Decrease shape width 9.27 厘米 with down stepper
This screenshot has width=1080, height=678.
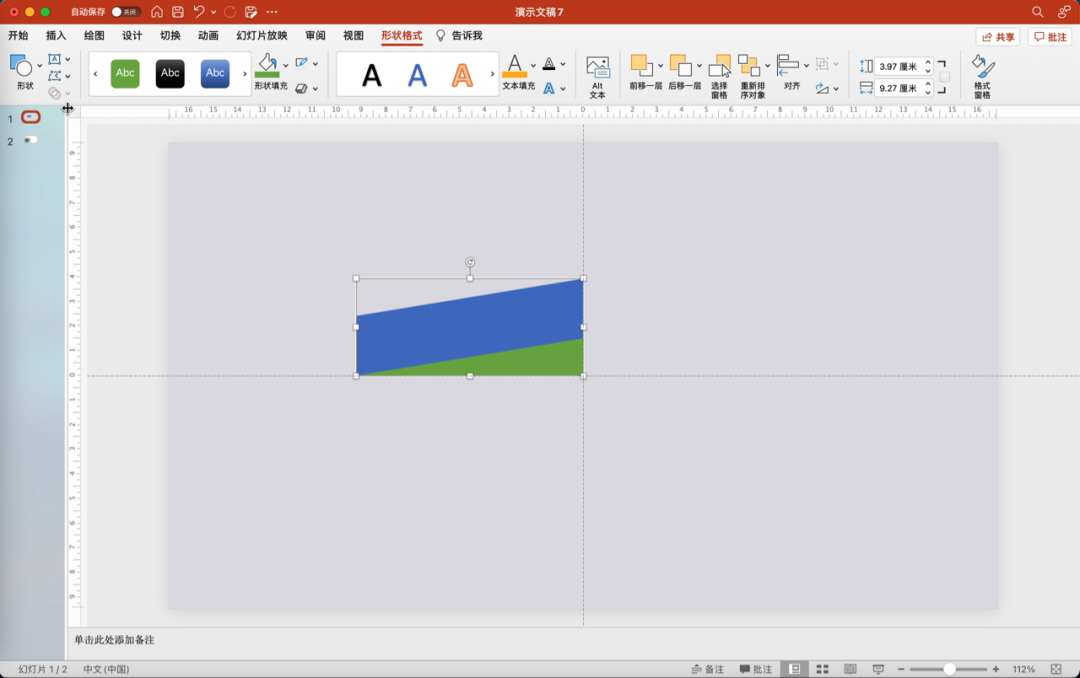click(x=928, y=92)
